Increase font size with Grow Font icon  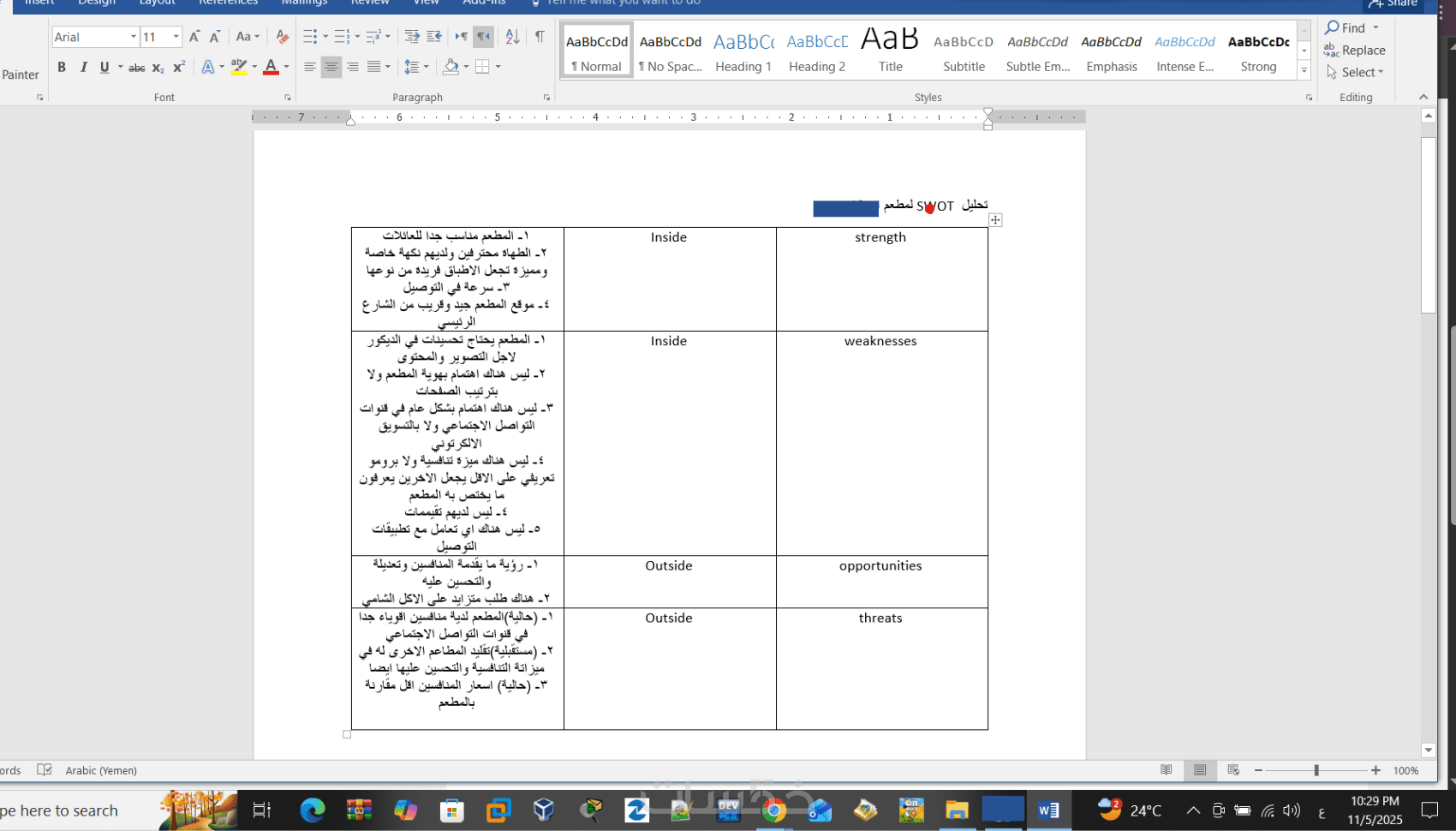coord(194,37)
